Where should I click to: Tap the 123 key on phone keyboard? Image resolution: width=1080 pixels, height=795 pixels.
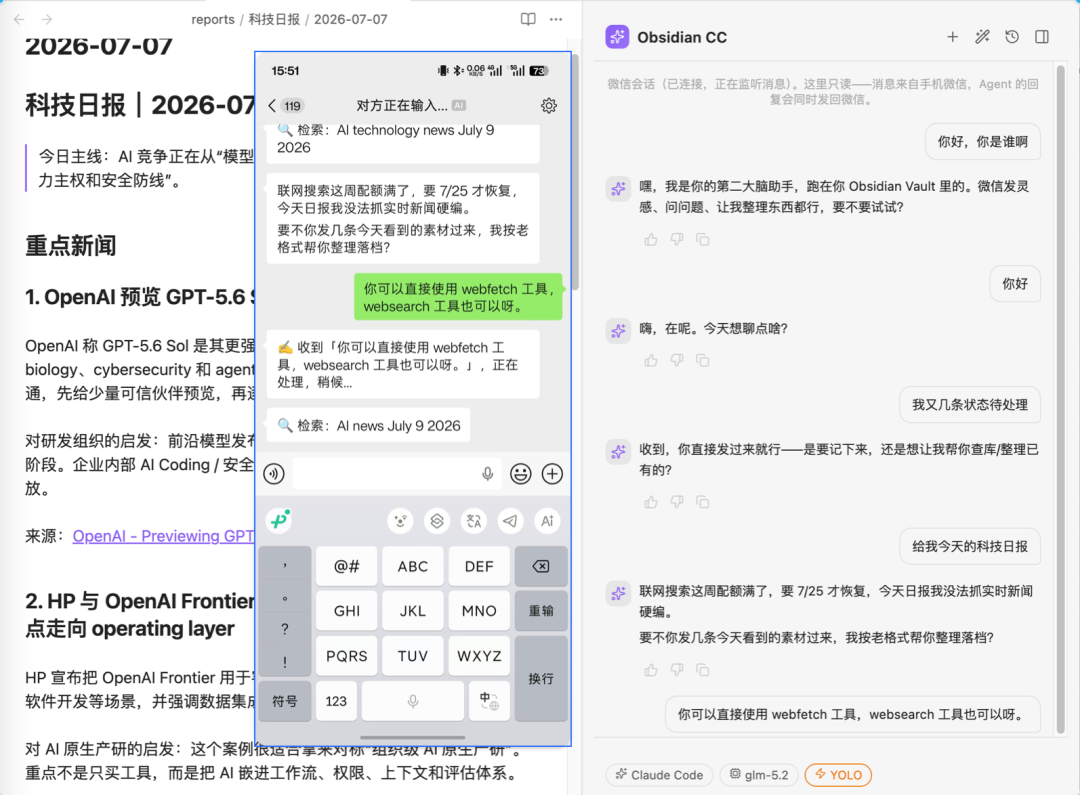pyautogui.click(x=336, y=701)
